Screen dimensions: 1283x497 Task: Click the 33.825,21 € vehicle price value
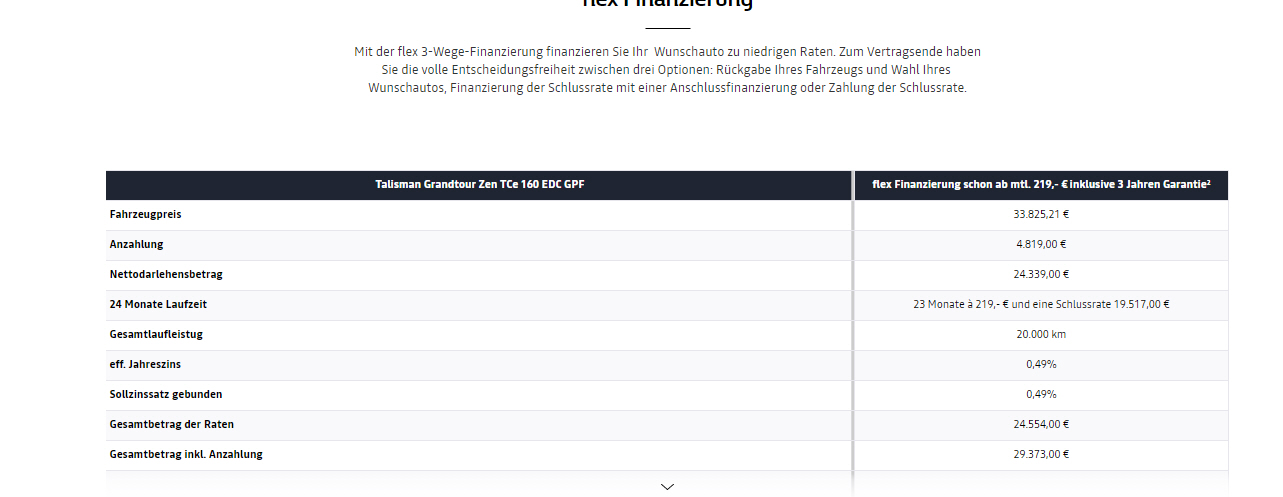coord(1041,214)
